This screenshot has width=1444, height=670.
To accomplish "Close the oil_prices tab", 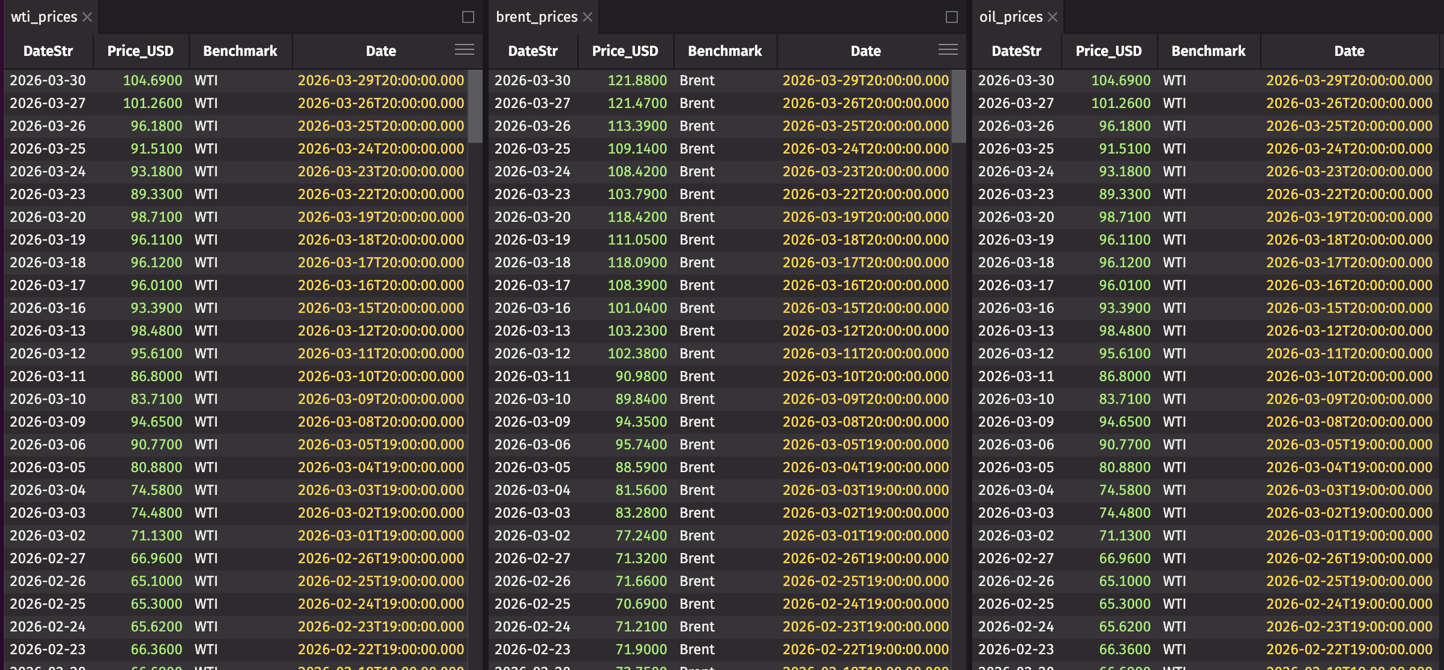I will tap(1053, 17).
